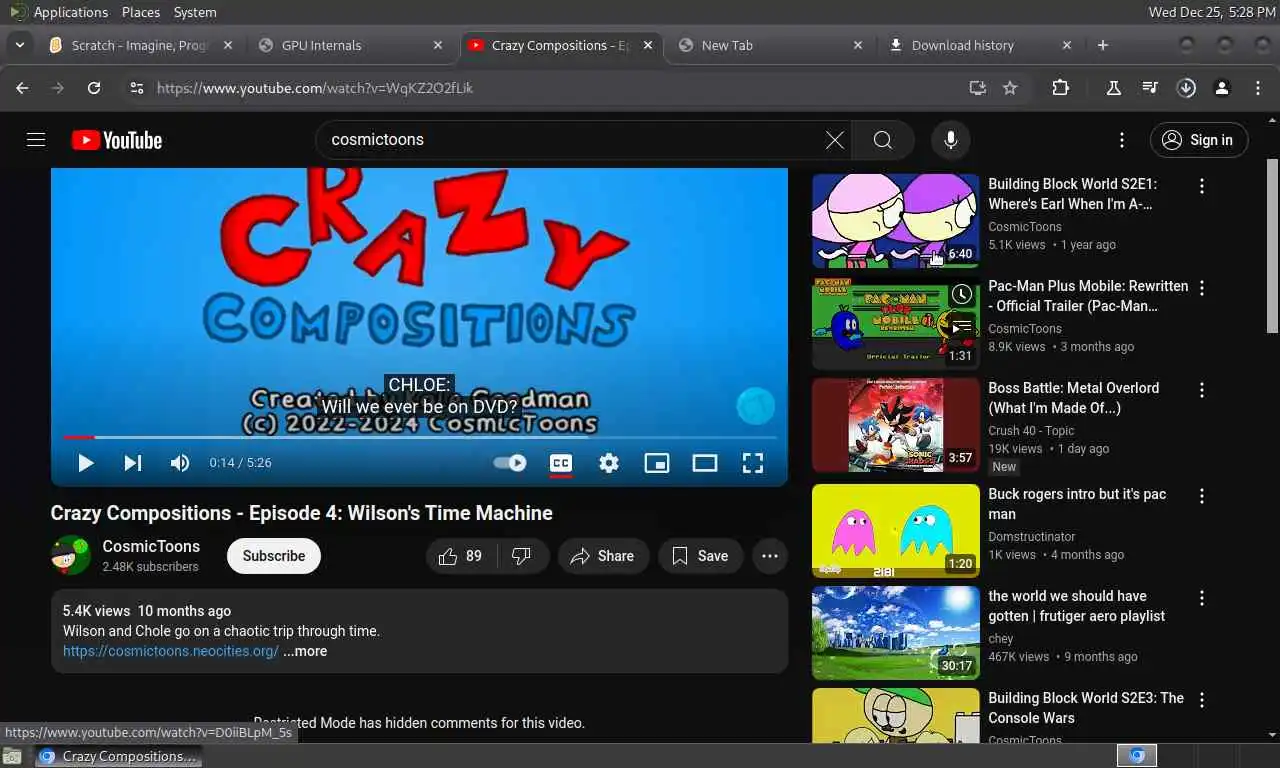Open more actions ellipsis below the video
1280x768 pixels.
pos(770,556)
